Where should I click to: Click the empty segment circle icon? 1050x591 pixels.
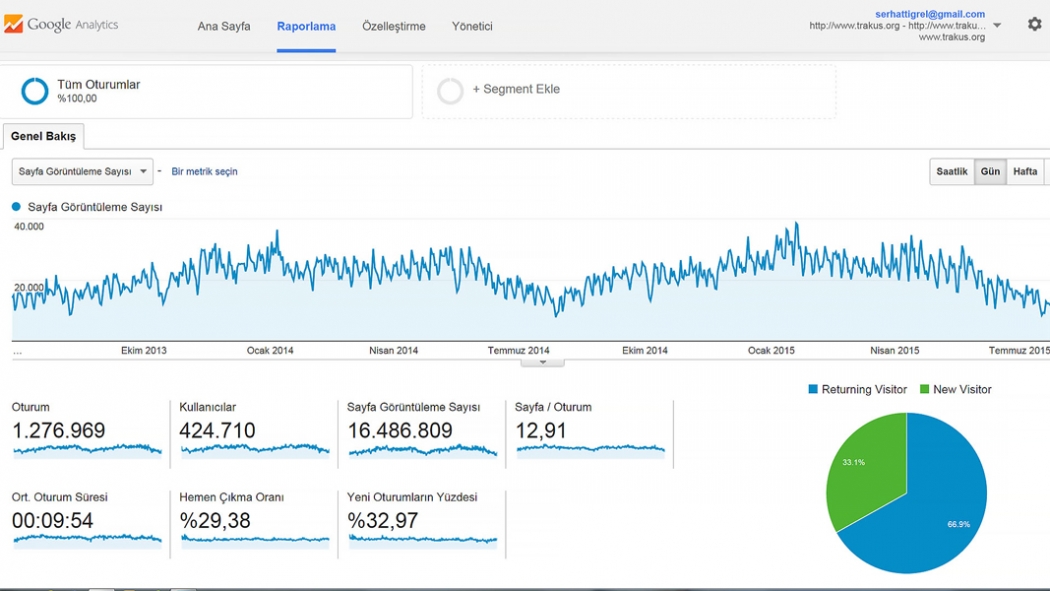click(x=450, y=91)
